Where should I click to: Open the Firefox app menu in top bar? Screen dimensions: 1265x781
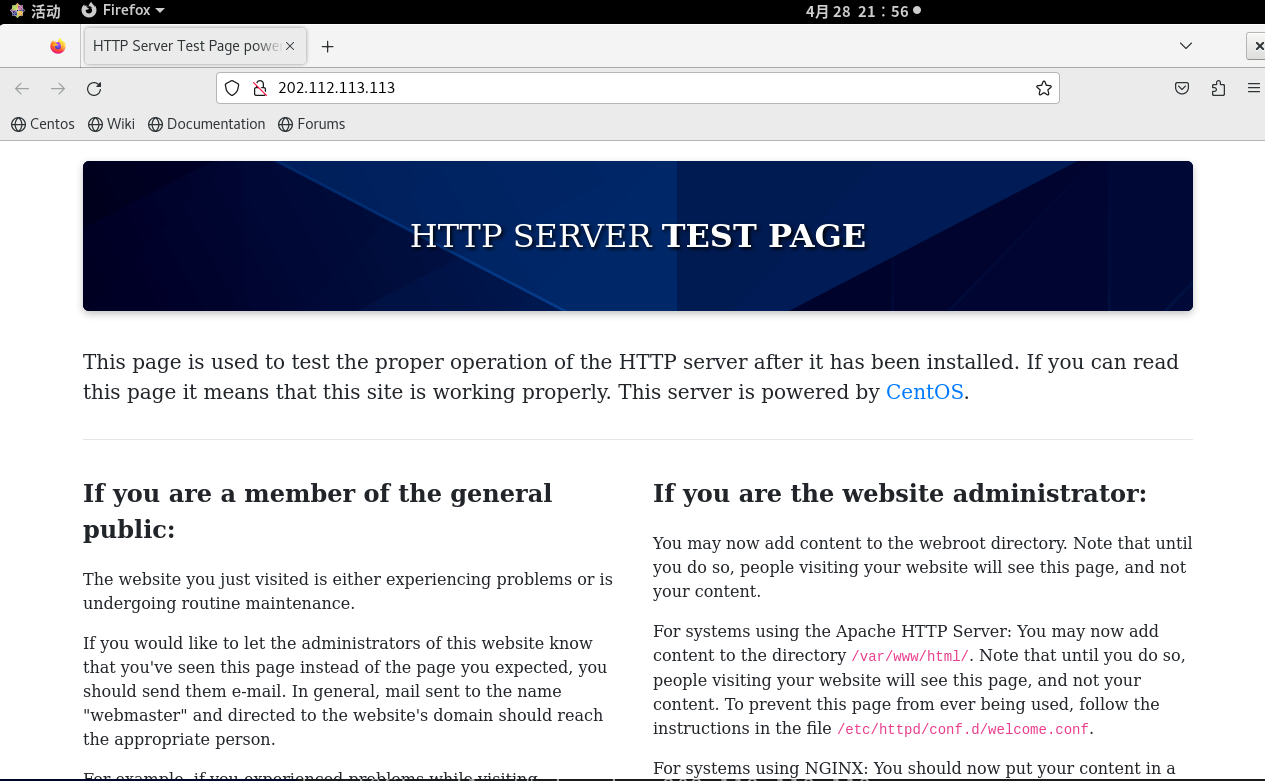pyautogui.click(x=123, y=11)
